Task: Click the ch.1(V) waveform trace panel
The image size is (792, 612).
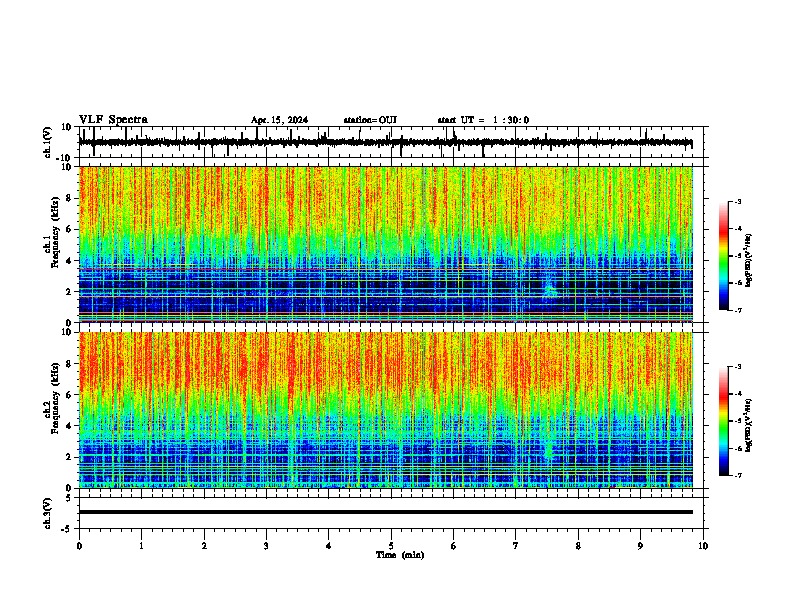Action: 393,142
